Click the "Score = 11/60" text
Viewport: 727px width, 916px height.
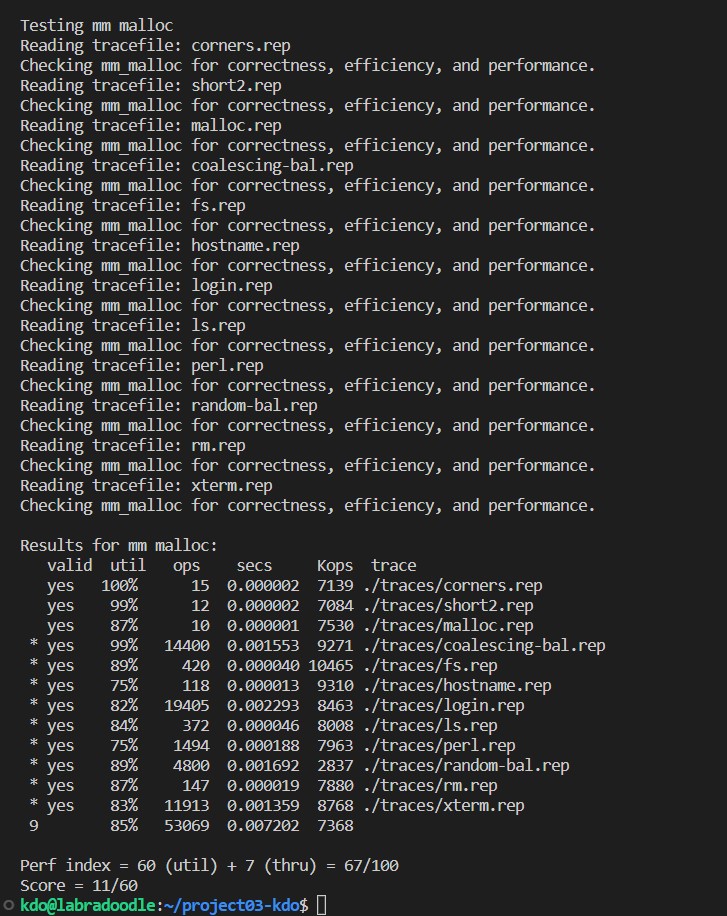point(78,886)
